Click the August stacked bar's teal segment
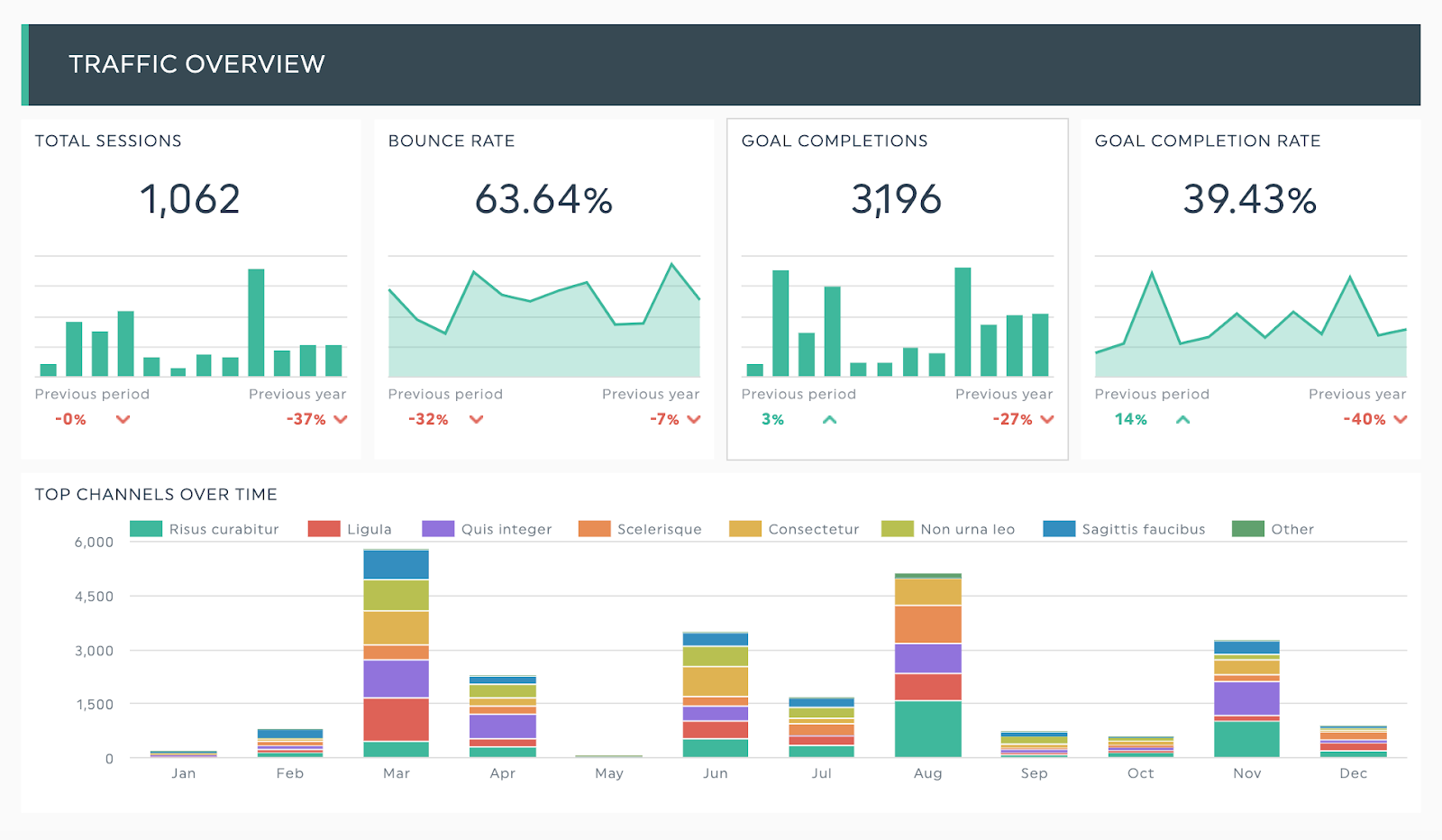The height and width of the screenshot is (840, 1442). coord(927,728)
